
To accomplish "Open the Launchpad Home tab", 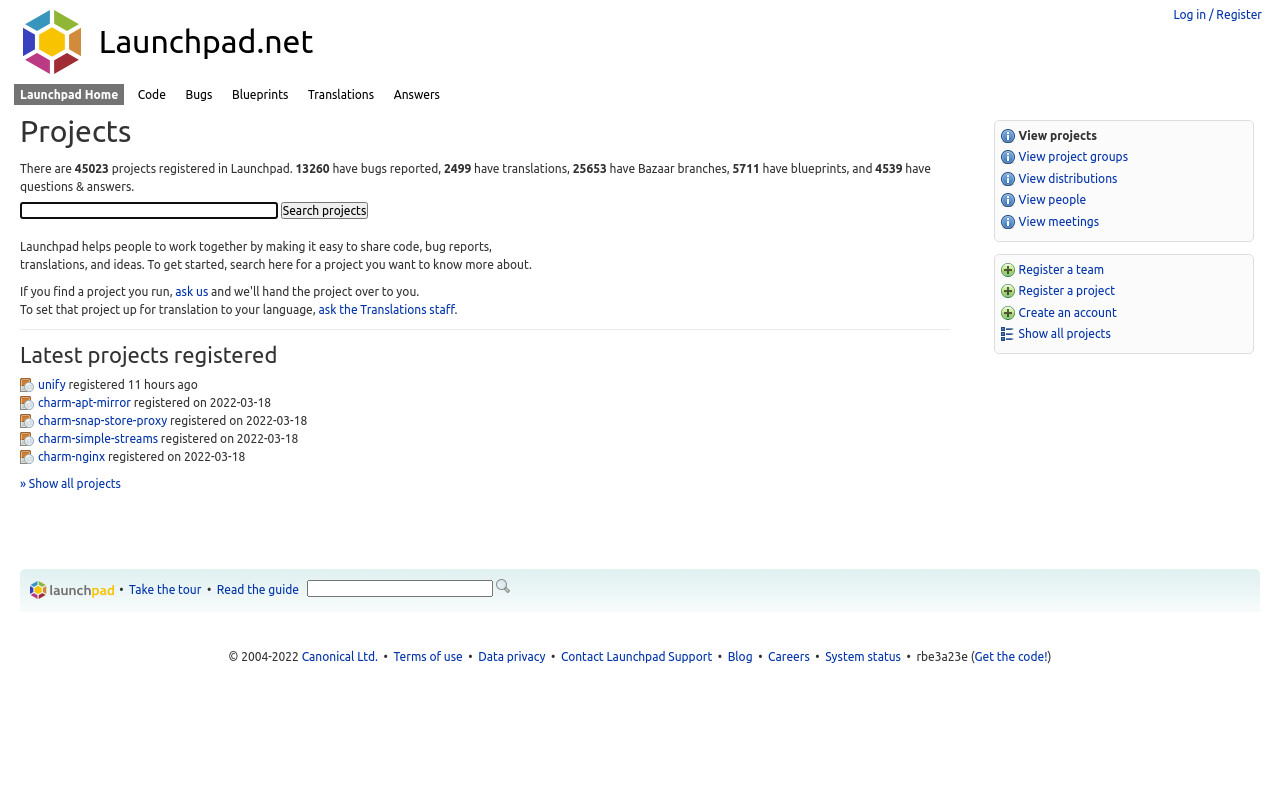I will coord(69,95).
